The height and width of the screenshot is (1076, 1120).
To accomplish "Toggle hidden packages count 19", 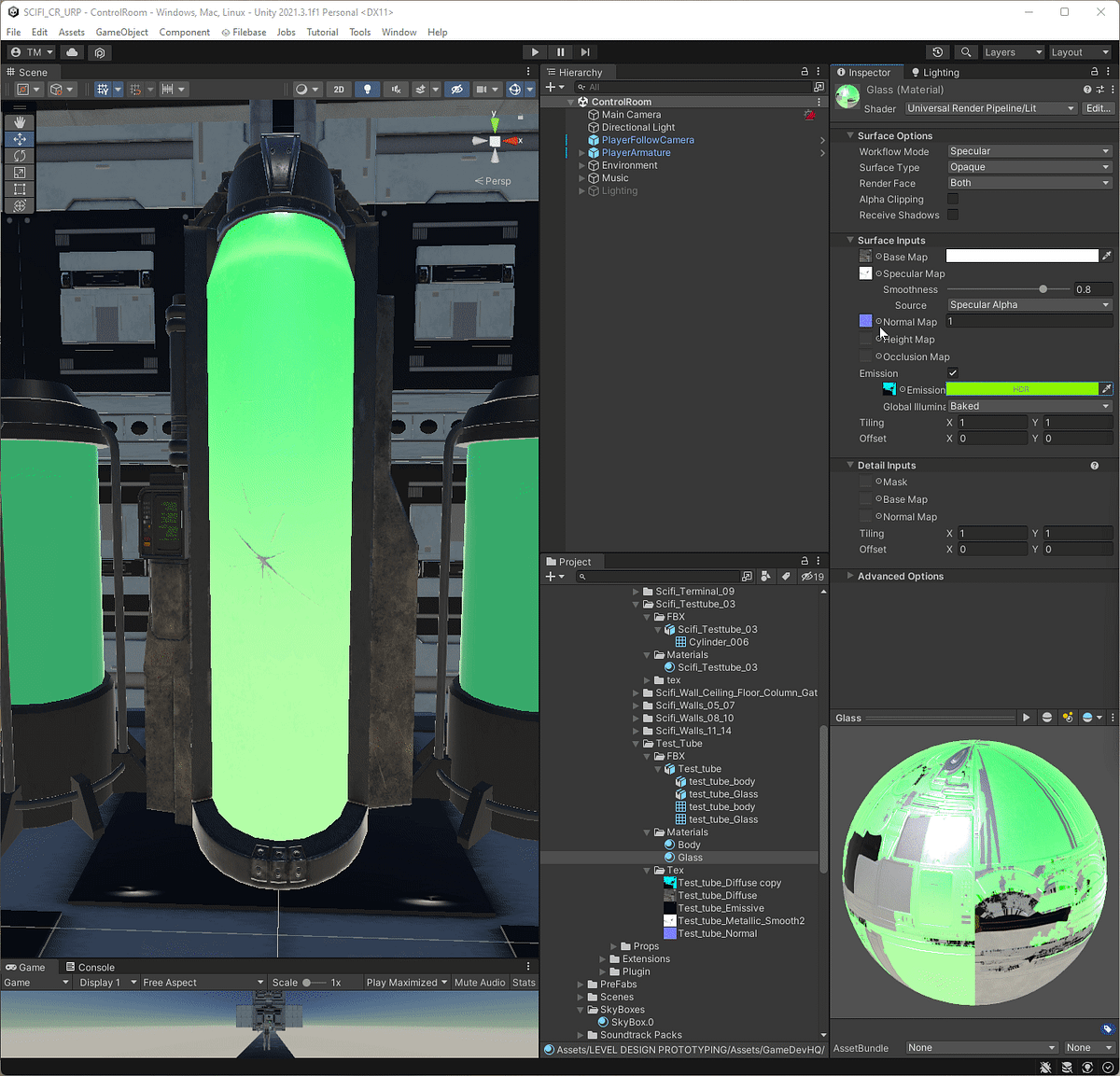I will [812, 577].
